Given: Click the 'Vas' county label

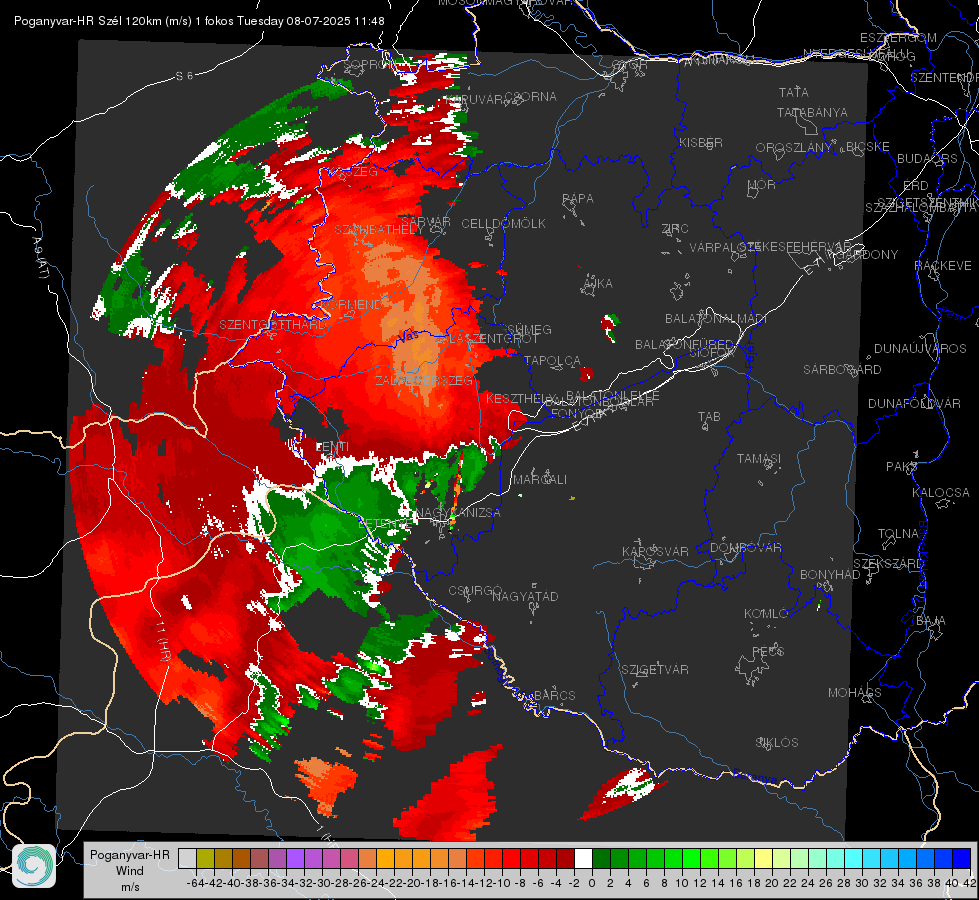Looking at the screenshot, I should click(x=408, y=337).
